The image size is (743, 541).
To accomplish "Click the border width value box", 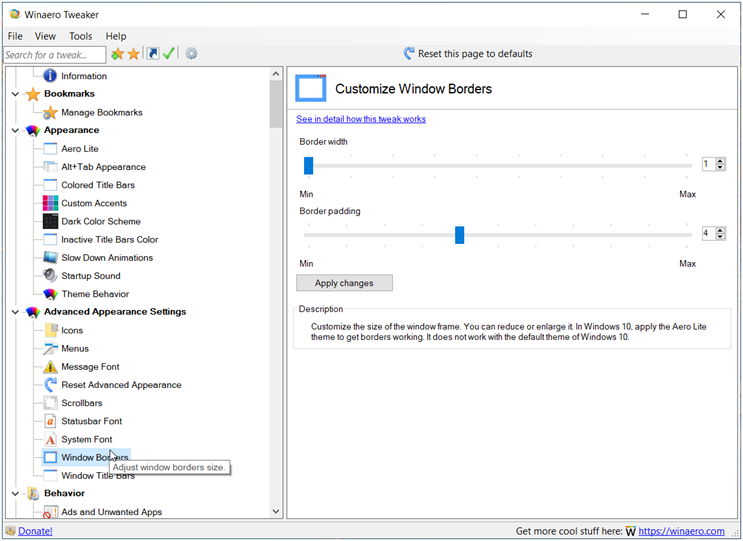I will pos(709,164).
